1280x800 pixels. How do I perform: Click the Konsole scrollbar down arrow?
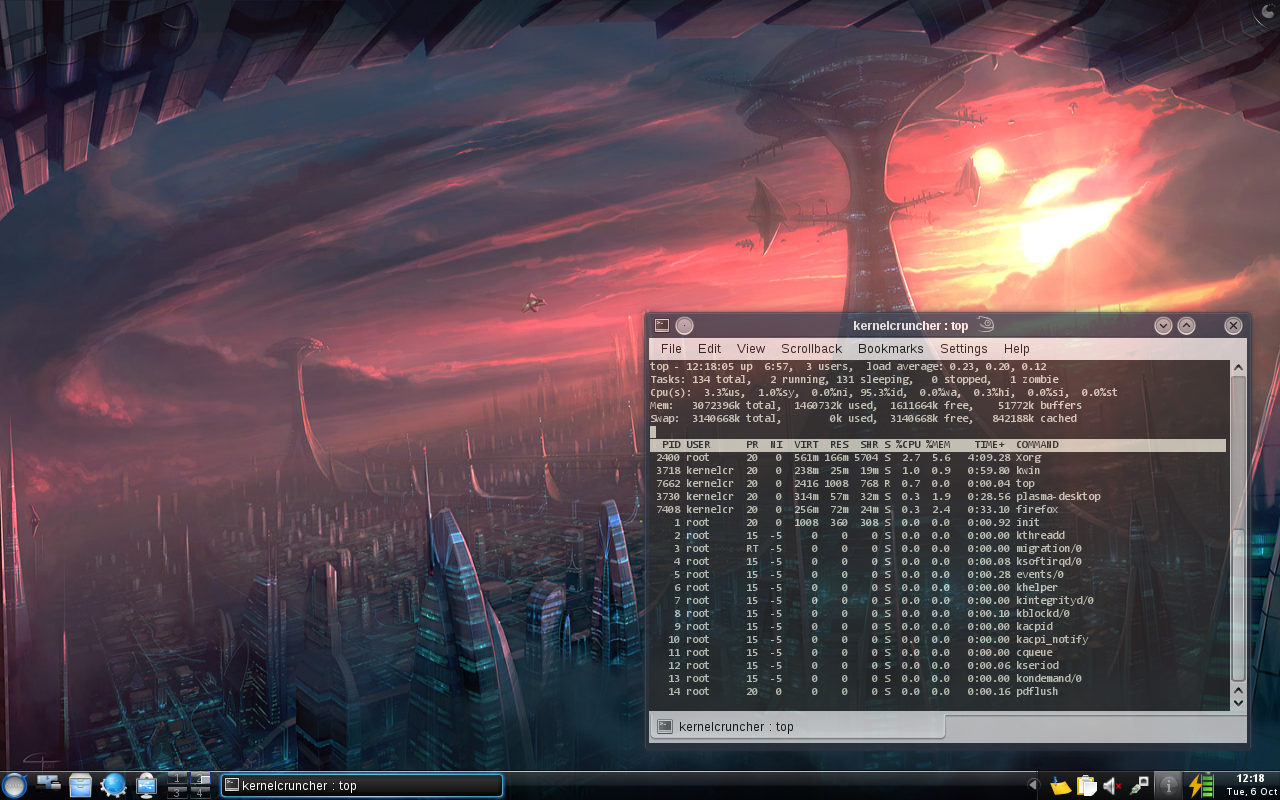click(x=1239, y=703)
